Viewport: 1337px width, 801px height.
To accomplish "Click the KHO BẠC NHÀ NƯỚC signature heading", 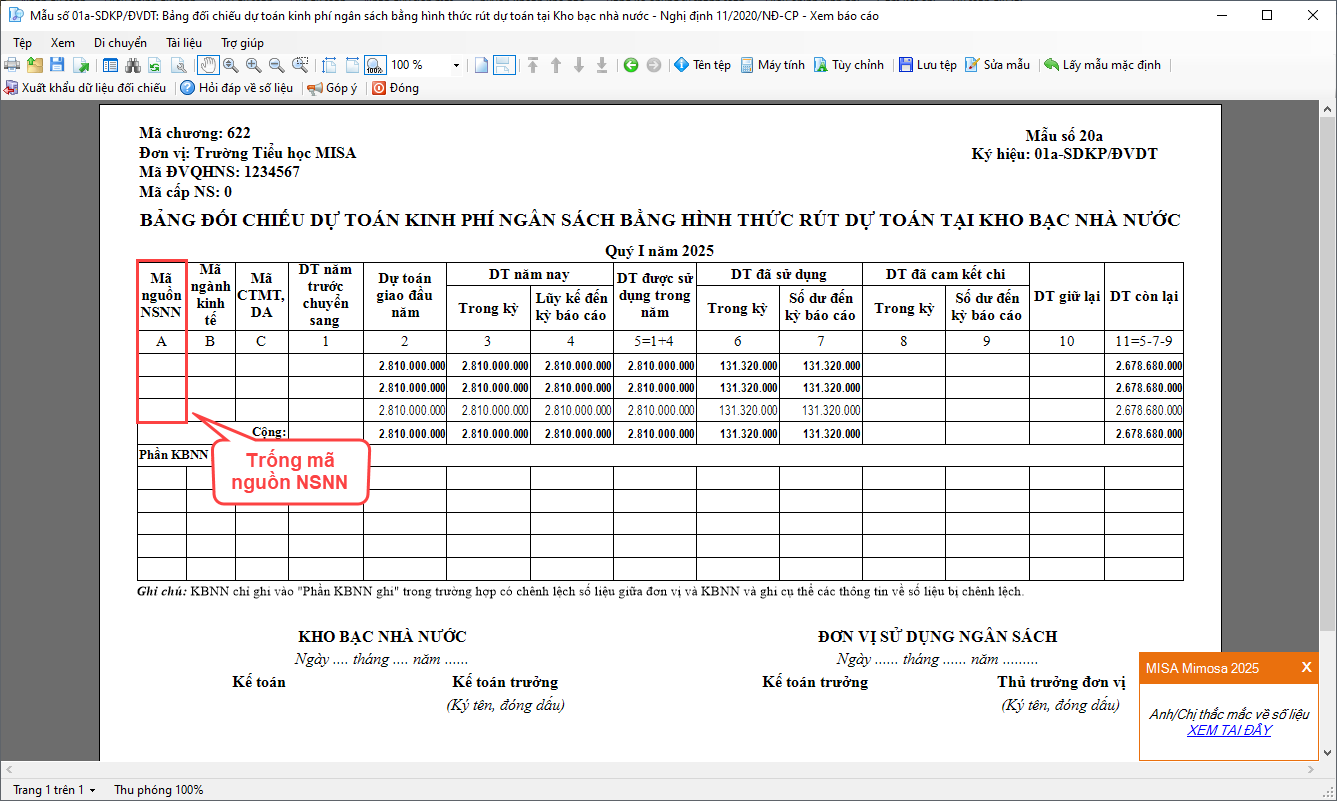I will click(382, 637).
